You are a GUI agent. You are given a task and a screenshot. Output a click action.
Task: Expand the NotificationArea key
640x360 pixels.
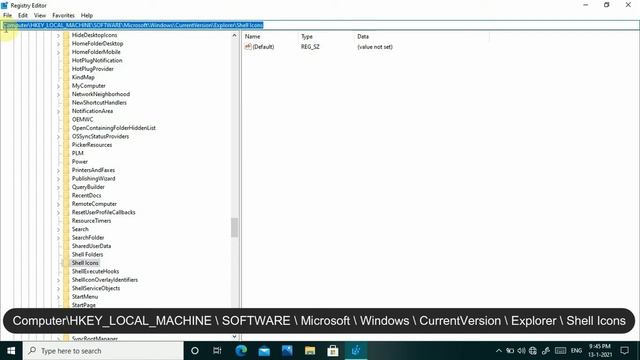pos(58,111)
